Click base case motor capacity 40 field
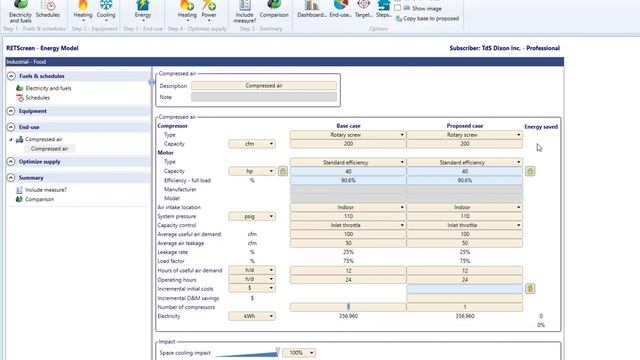The width and height of the screenshot is (640, 360). [348, 171]
